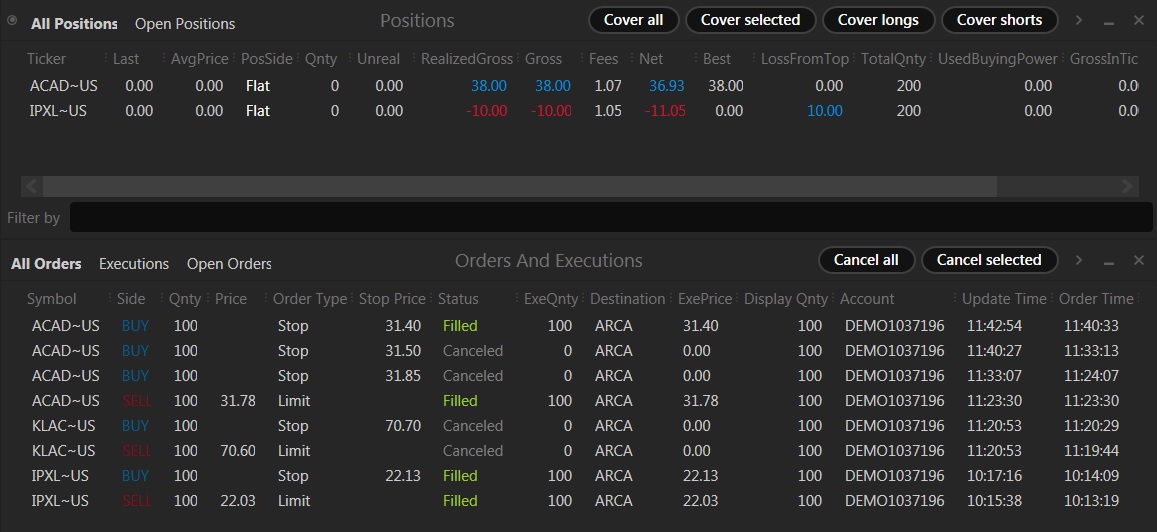Switch to the Executions tab
Image resolution: width=1157 pixels, height=532 pixels.
[134, 263]
